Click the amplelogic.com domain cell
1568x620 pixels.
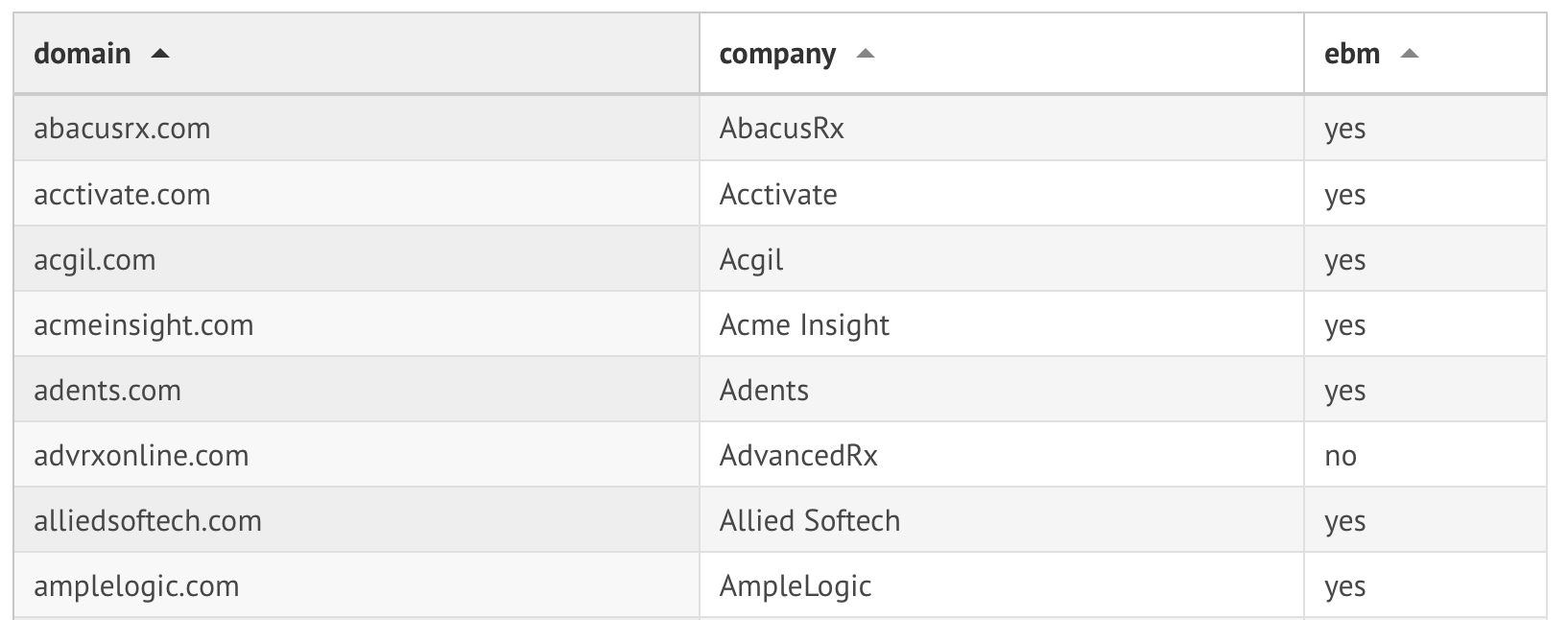point(136,586)
